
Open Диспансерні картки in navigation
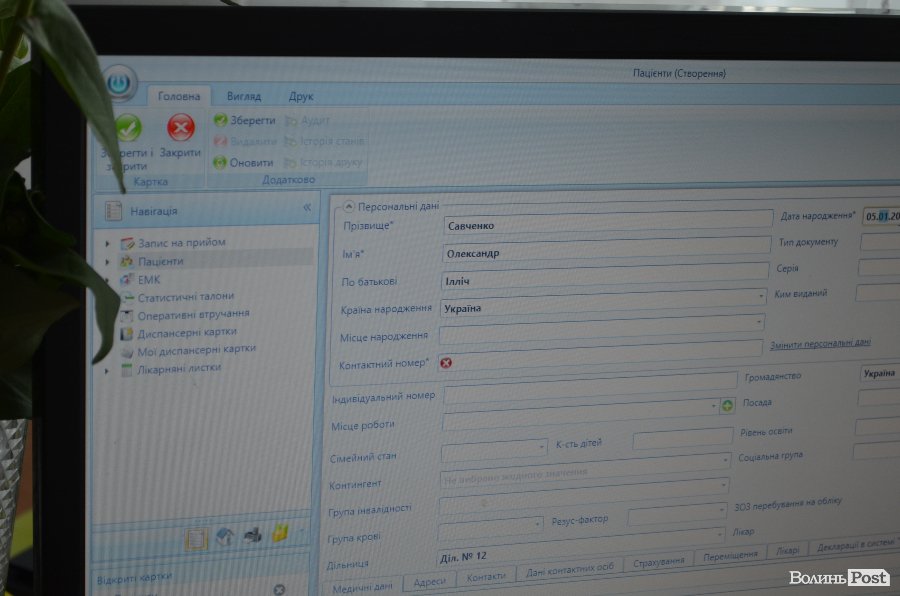click(186, 331)
